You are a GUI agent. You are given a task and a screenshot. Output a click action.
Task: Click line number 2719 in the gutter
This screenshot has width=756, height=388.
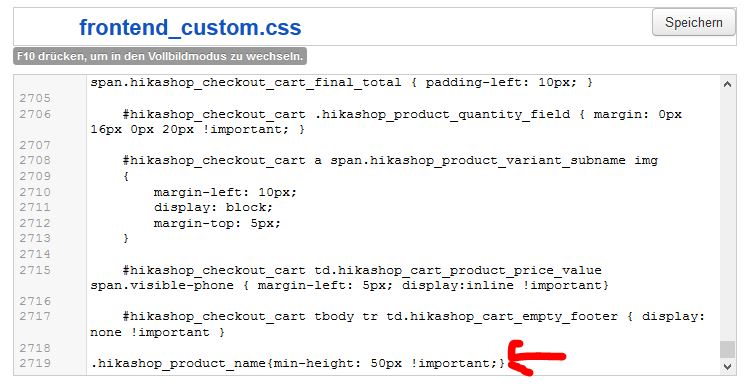click(35, 363)
